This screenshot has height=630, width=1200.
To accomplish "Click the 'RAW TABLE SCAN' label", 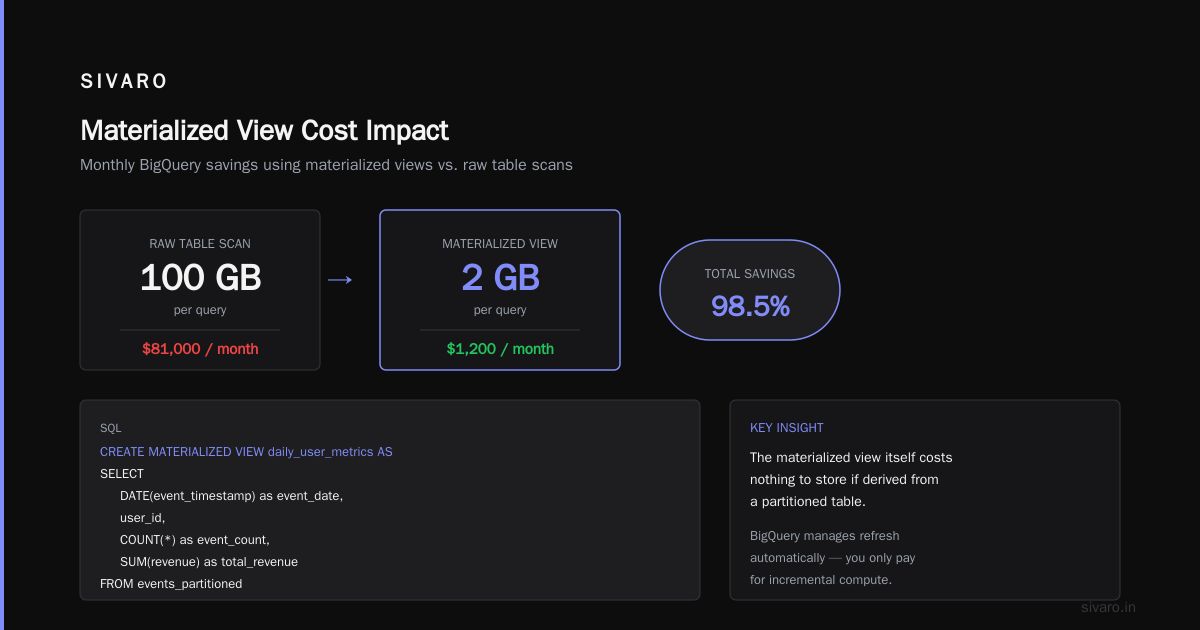I will pyautogui.click(x=200, y=244).
